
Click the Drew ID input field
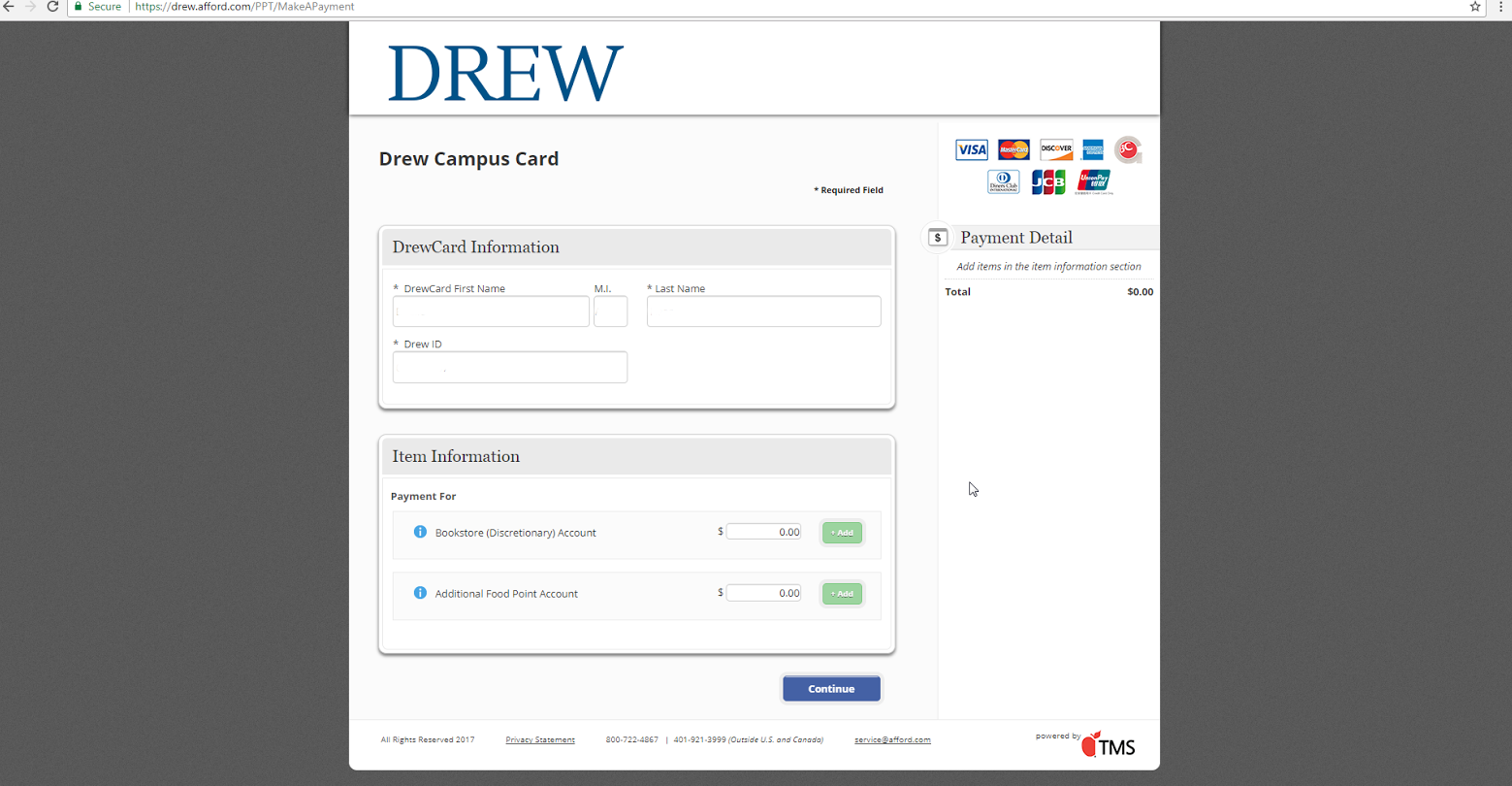click(x=510, y=368)
